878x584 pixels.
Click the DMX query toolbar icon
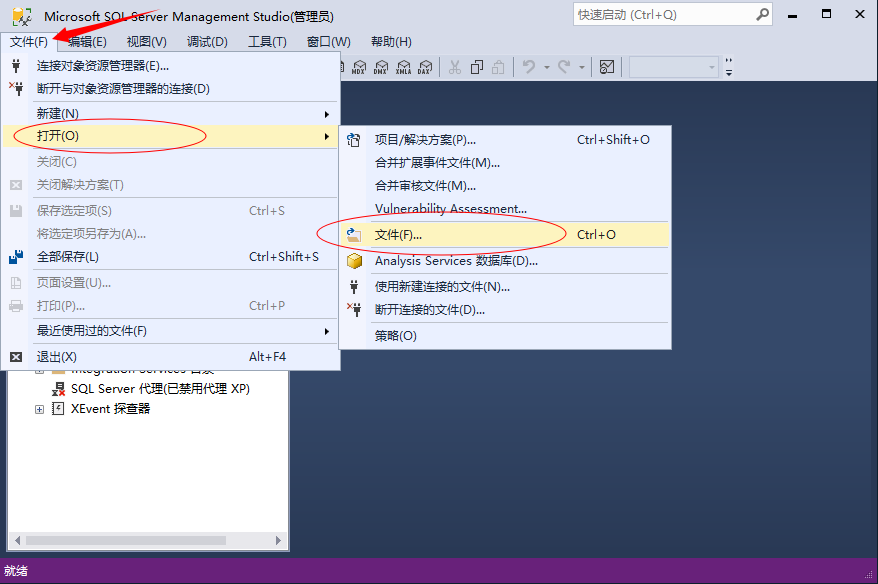(381, 67)
